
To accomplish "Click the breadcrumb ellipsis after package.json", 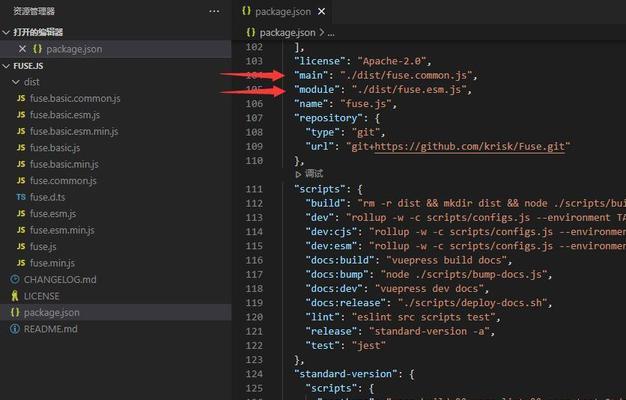I will pyautogui.click(x=331, y=34).
